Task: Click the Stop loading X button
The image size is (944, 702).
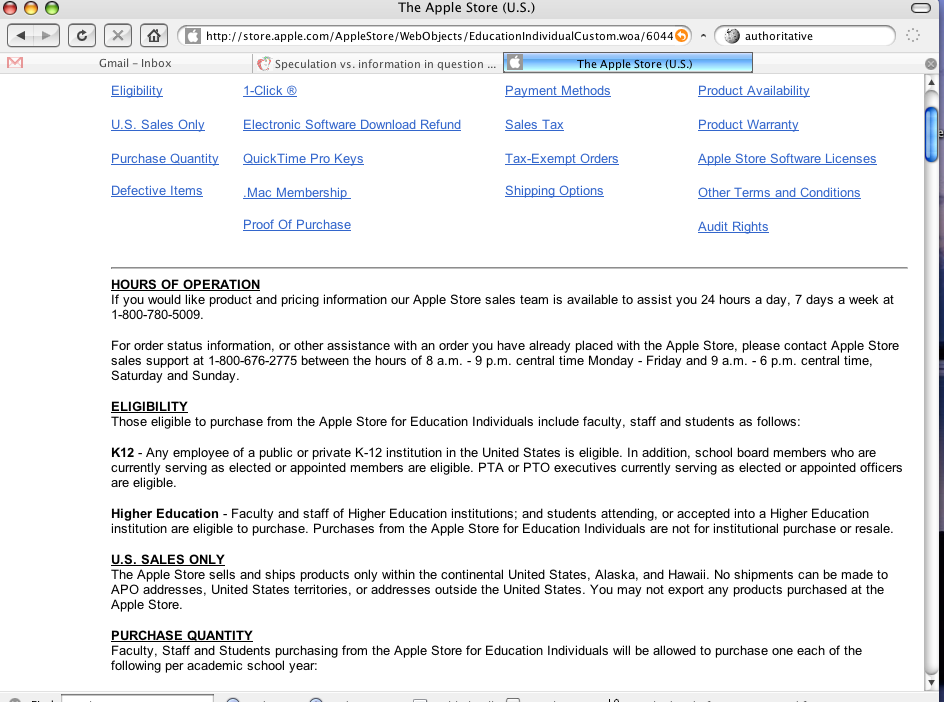Action: click(118, 36)
